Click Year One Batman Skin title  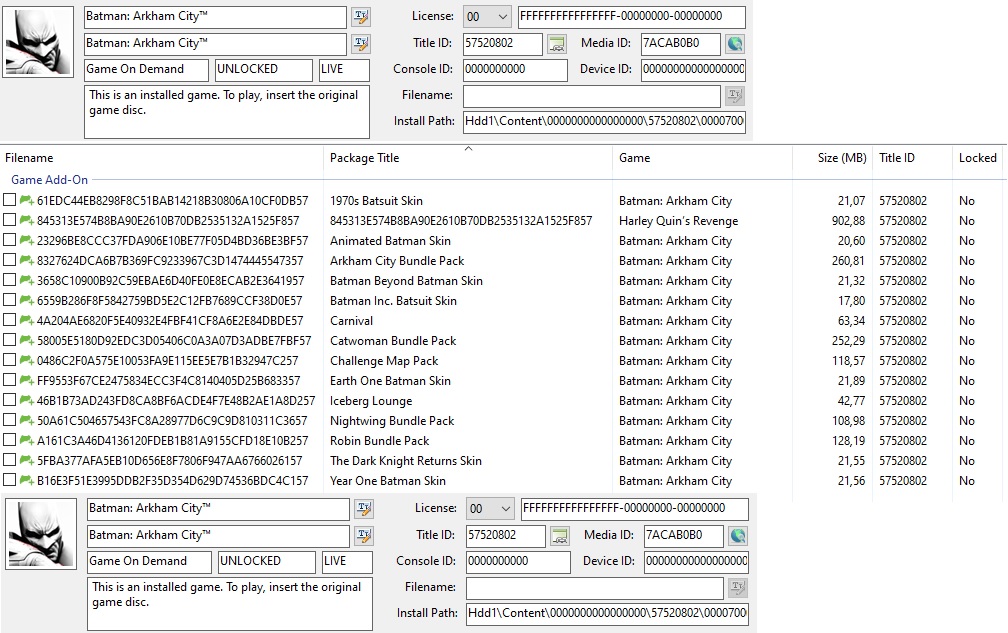pos(388,481)
